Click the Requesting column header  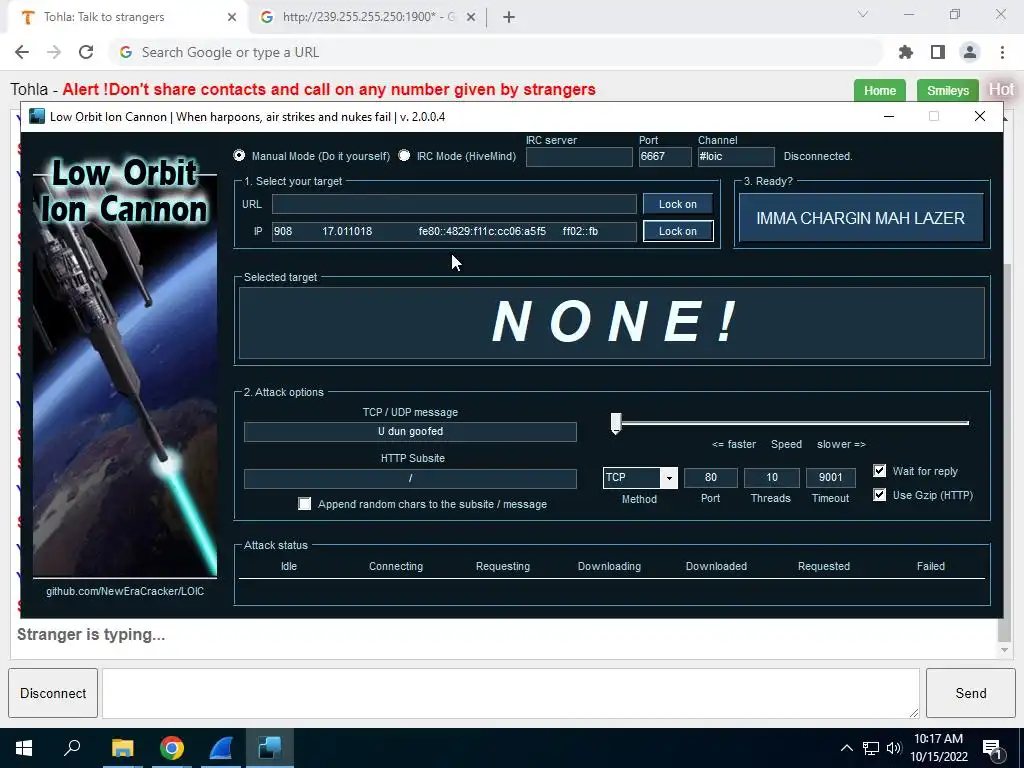click(x=503, y=566)
